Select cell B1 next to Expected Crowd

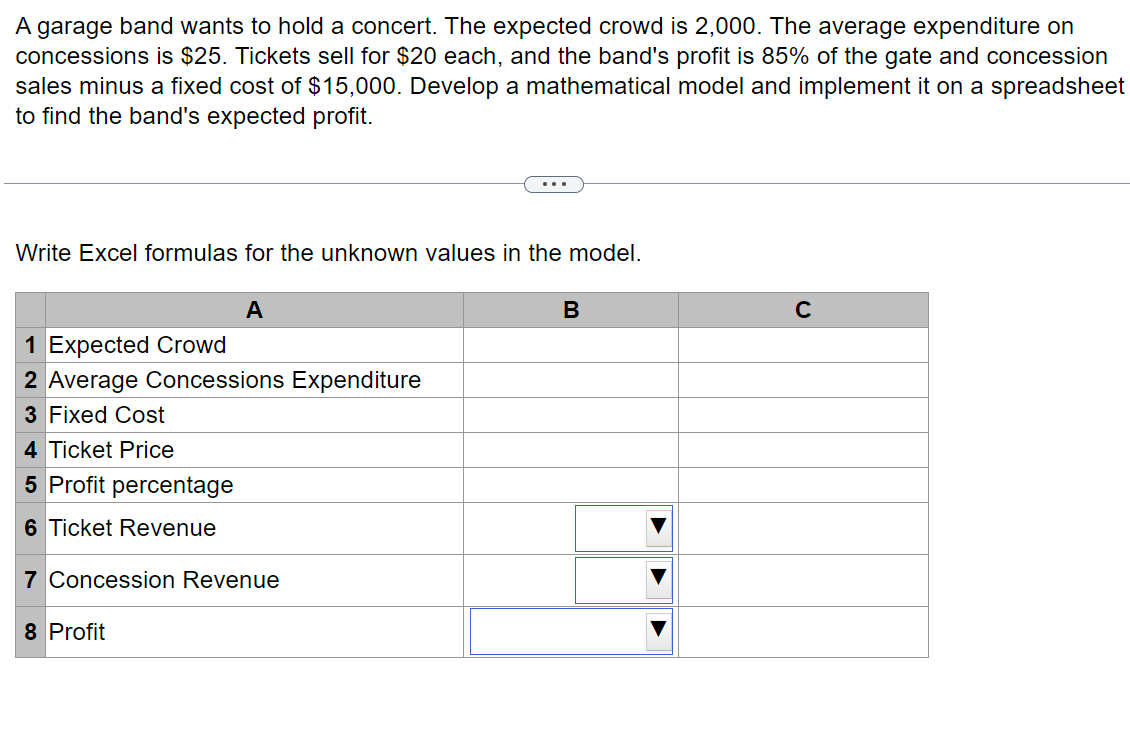(x=570, y=345)
